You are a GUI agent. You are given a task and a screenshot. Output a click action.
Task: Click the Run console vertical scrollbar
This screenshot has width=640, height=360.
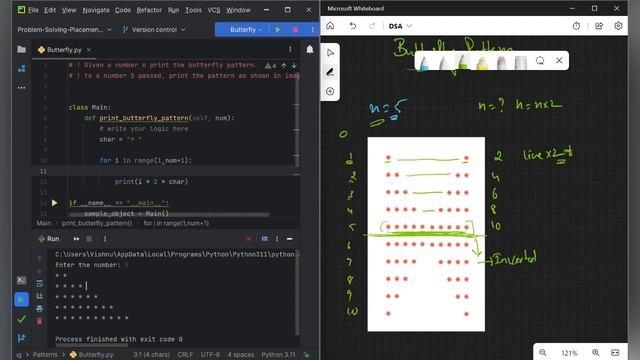click(x=297, y=292)
